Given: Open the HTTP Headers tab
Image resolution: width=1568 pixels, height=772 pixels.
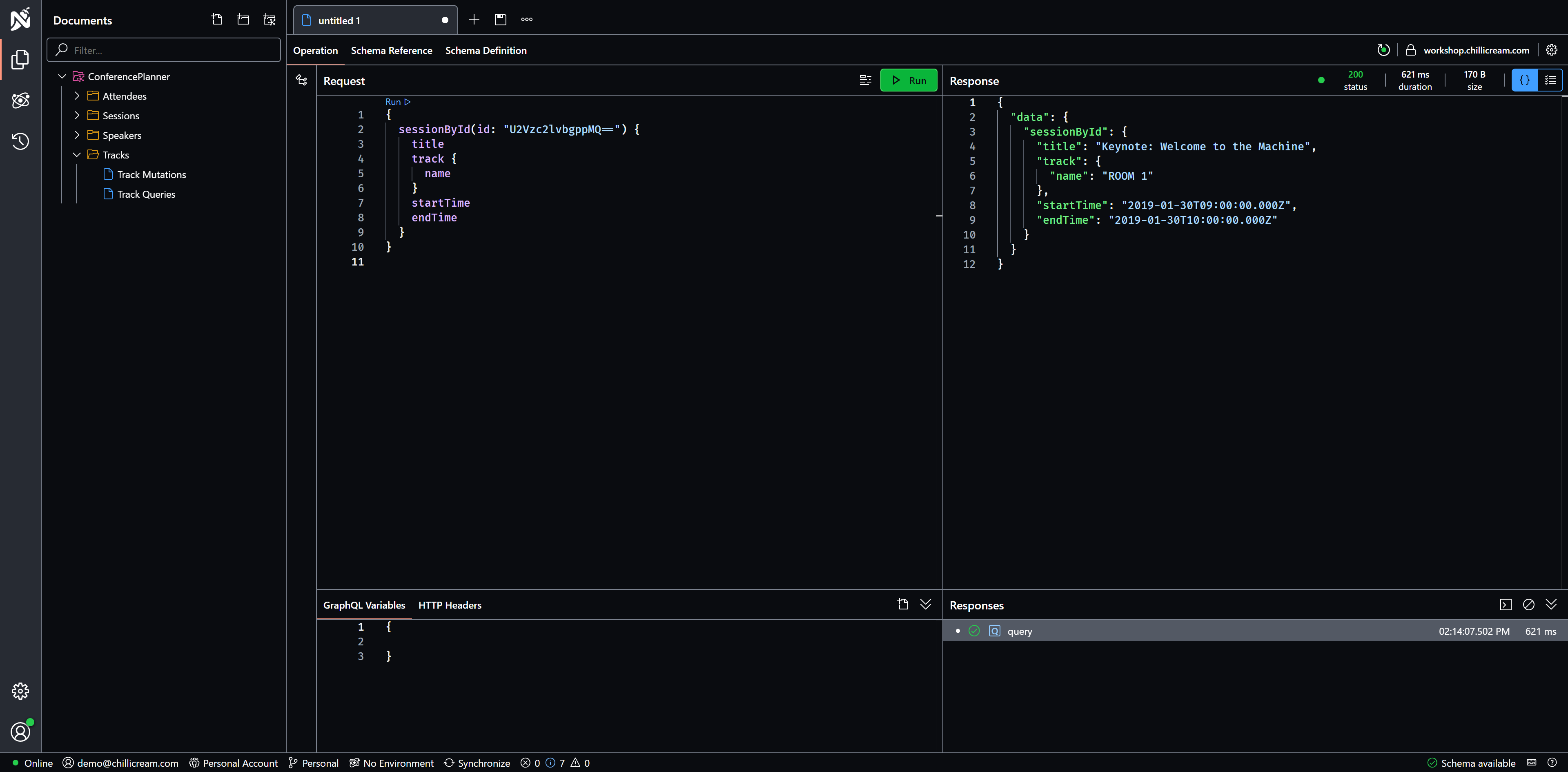Looking at the screenshot, I should pyautogui.click(x=449, y=605).
